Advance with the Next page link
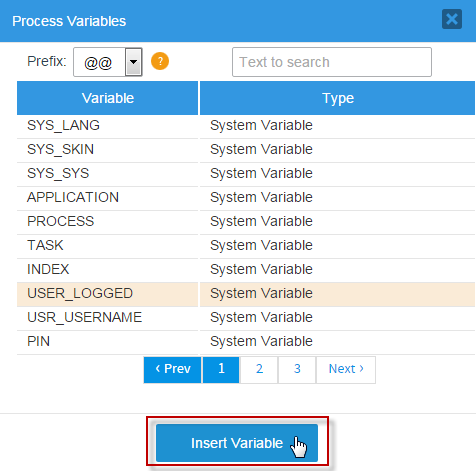The width and height of the screenshot is (476, 471). click(x=346, y=370)
